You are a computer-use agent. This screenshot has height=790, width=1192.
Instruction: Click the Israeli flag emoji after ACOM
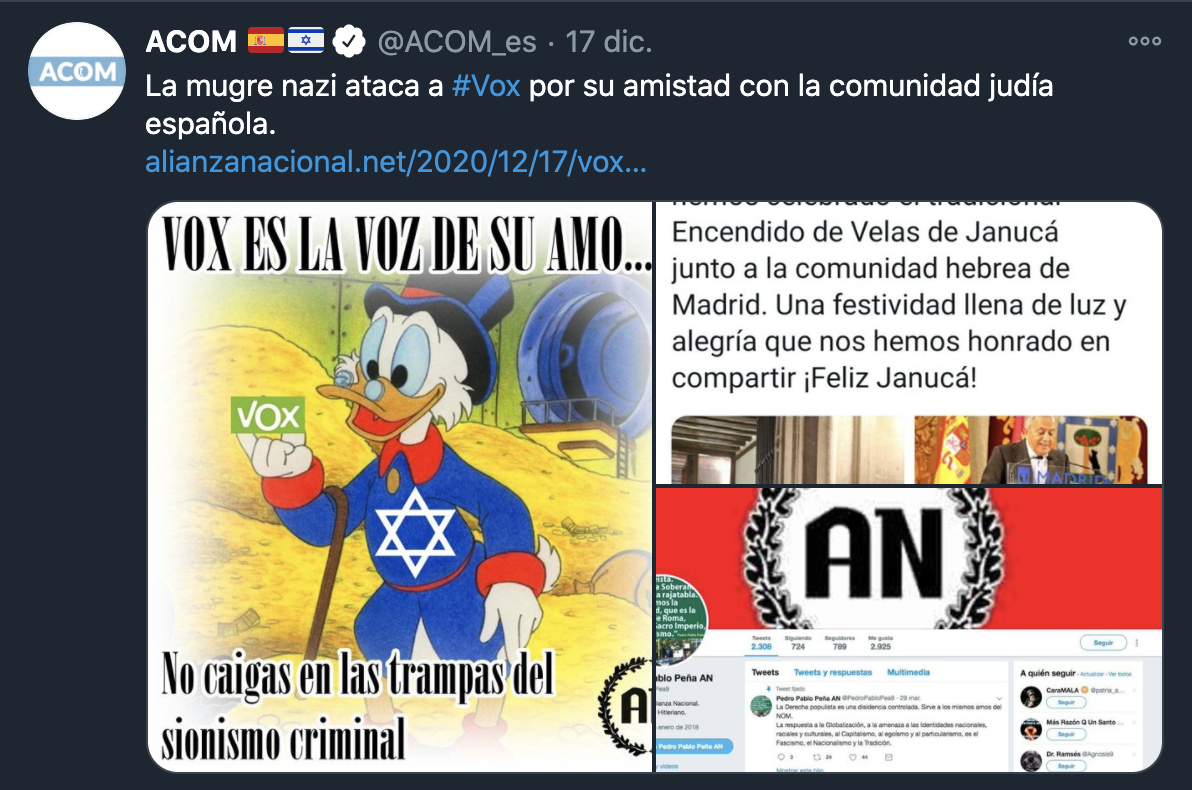tap(306, 40)
